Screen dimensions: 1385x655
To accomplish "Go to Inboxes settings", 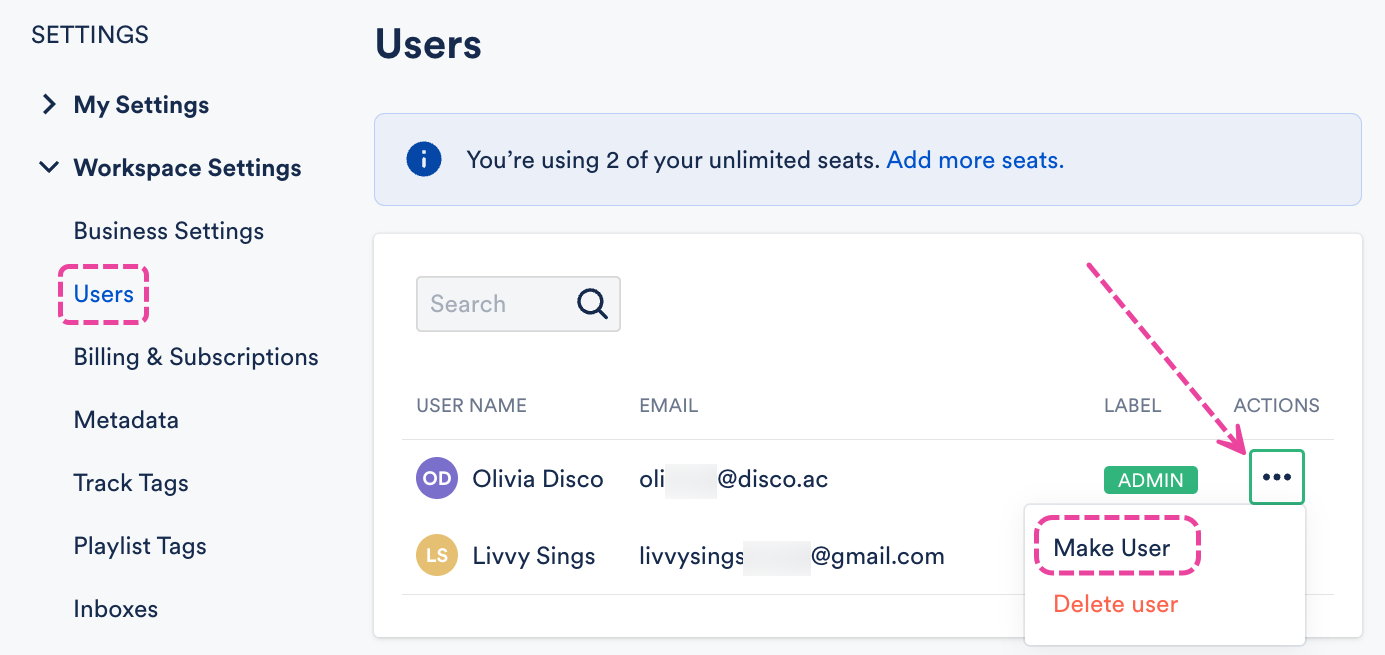I will (x=116, y=609).
